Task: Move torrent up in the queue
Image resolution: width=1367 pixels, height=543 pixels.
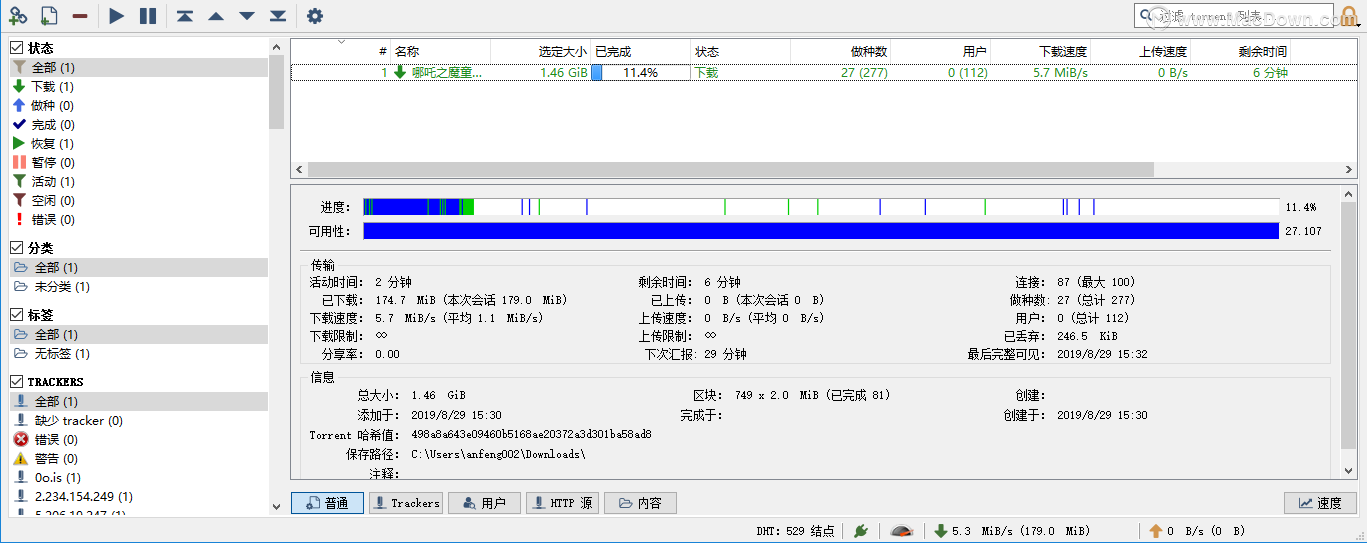Action: coord(216,16)
